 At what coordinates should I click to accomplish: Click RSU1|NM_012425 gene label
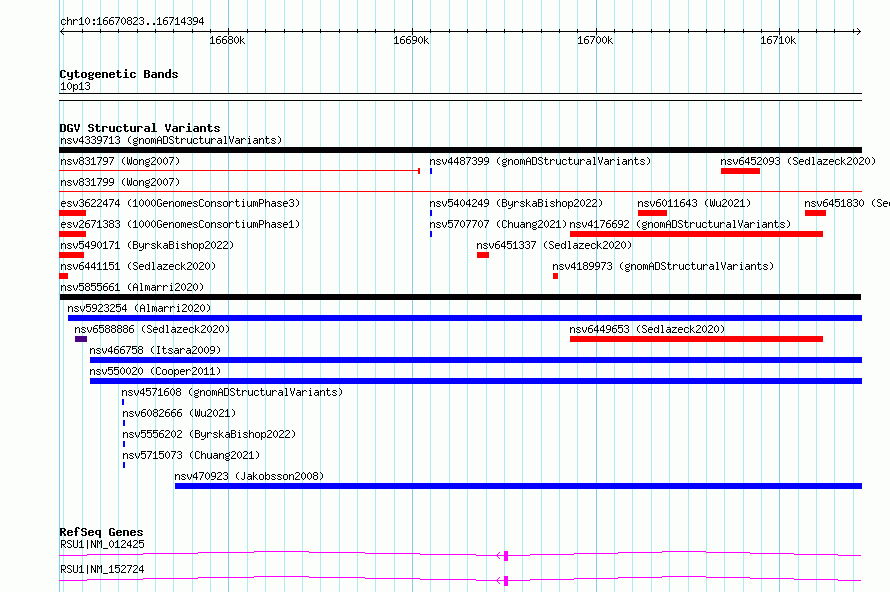pos(102,544)
